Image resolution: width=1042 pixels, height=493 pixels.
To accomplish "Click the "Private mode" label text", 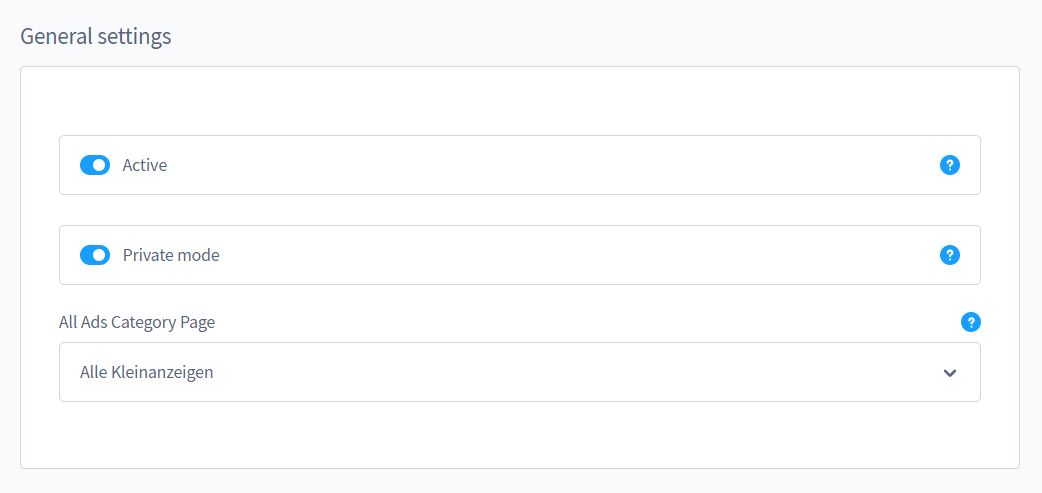I will tap(171, 255).
